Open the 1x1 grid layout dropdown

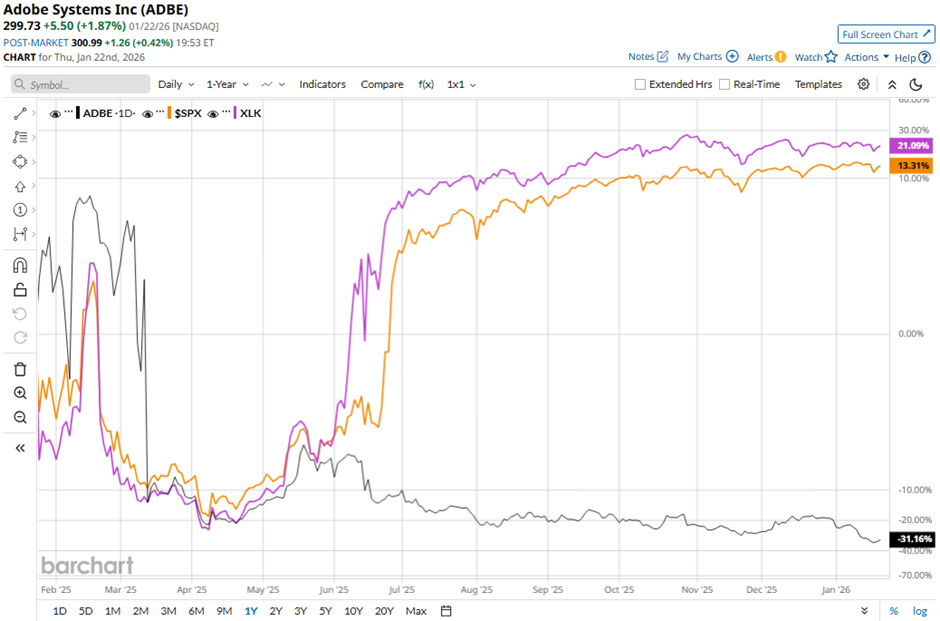tap(461, 85)
